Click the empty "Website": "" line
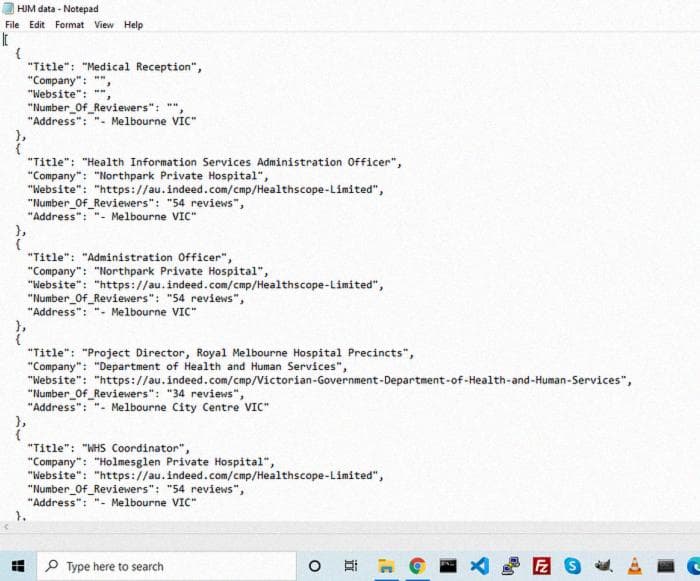 69,94
